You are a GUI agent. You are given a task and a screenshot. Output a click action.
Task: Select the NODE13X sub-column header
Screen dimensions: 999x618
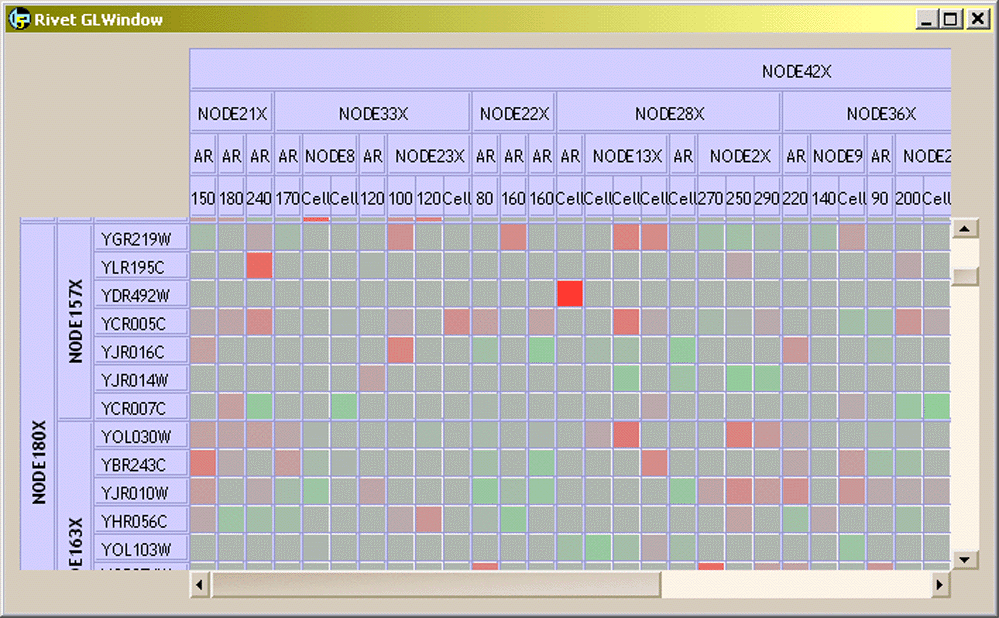627,156
